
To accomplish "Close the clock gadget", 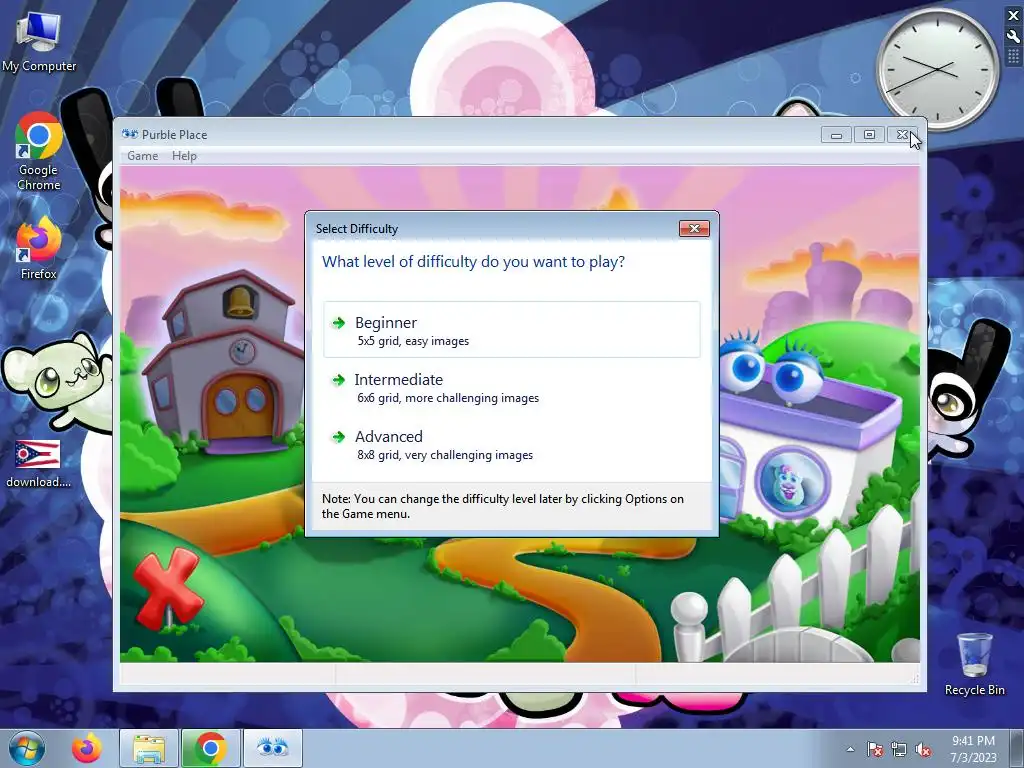I will pos(1014,15).
